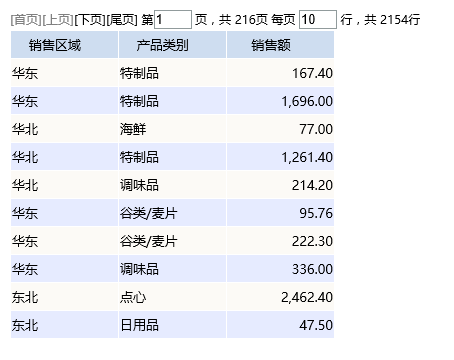Focus the rows-per-page input showing 10

[318, 20]
